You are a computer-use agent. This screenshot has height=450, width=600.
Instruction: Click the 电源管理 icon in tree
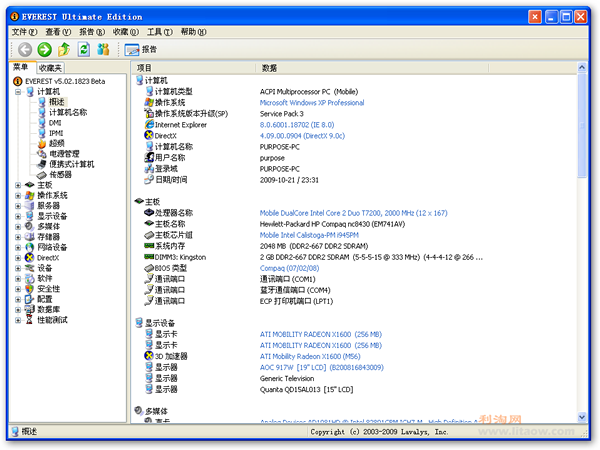point(42,154)
